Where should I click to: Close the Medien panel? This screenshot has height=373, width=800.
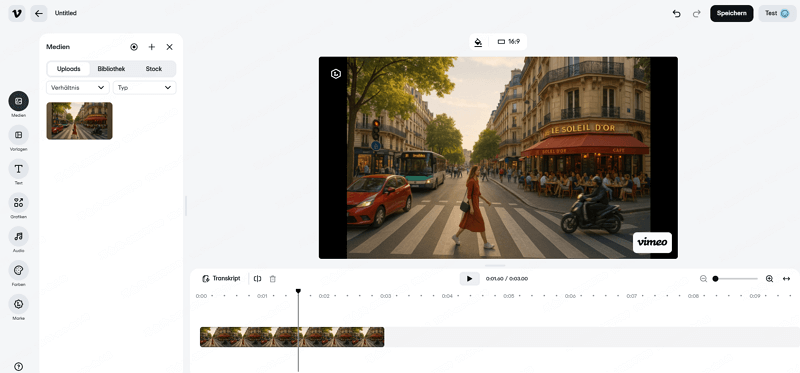169,47
